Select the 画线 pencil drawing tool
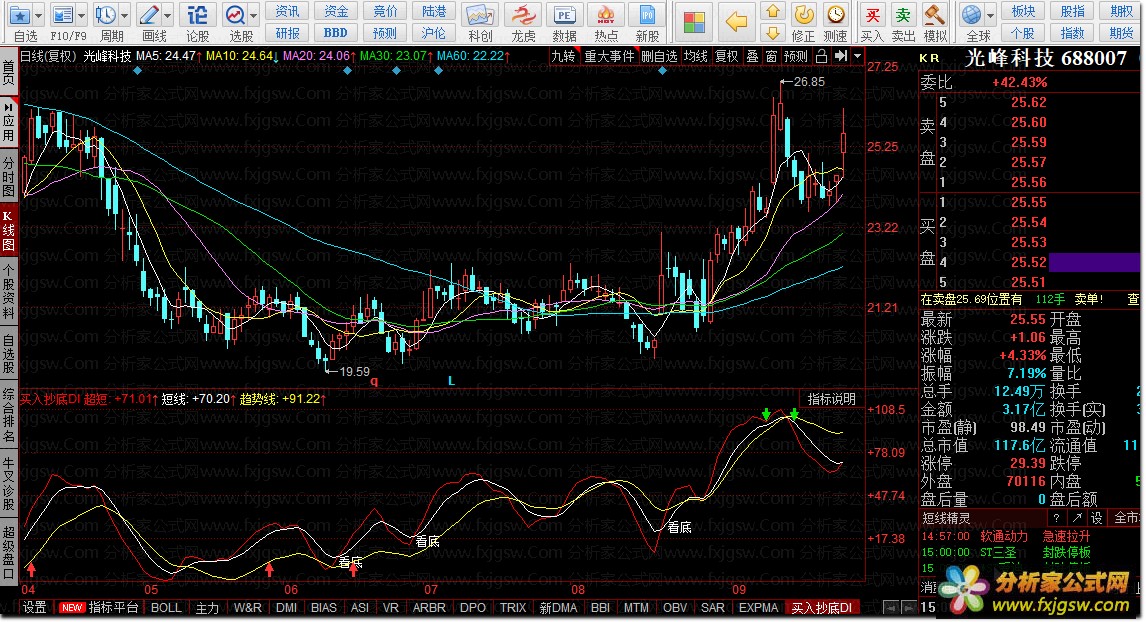 149,15
